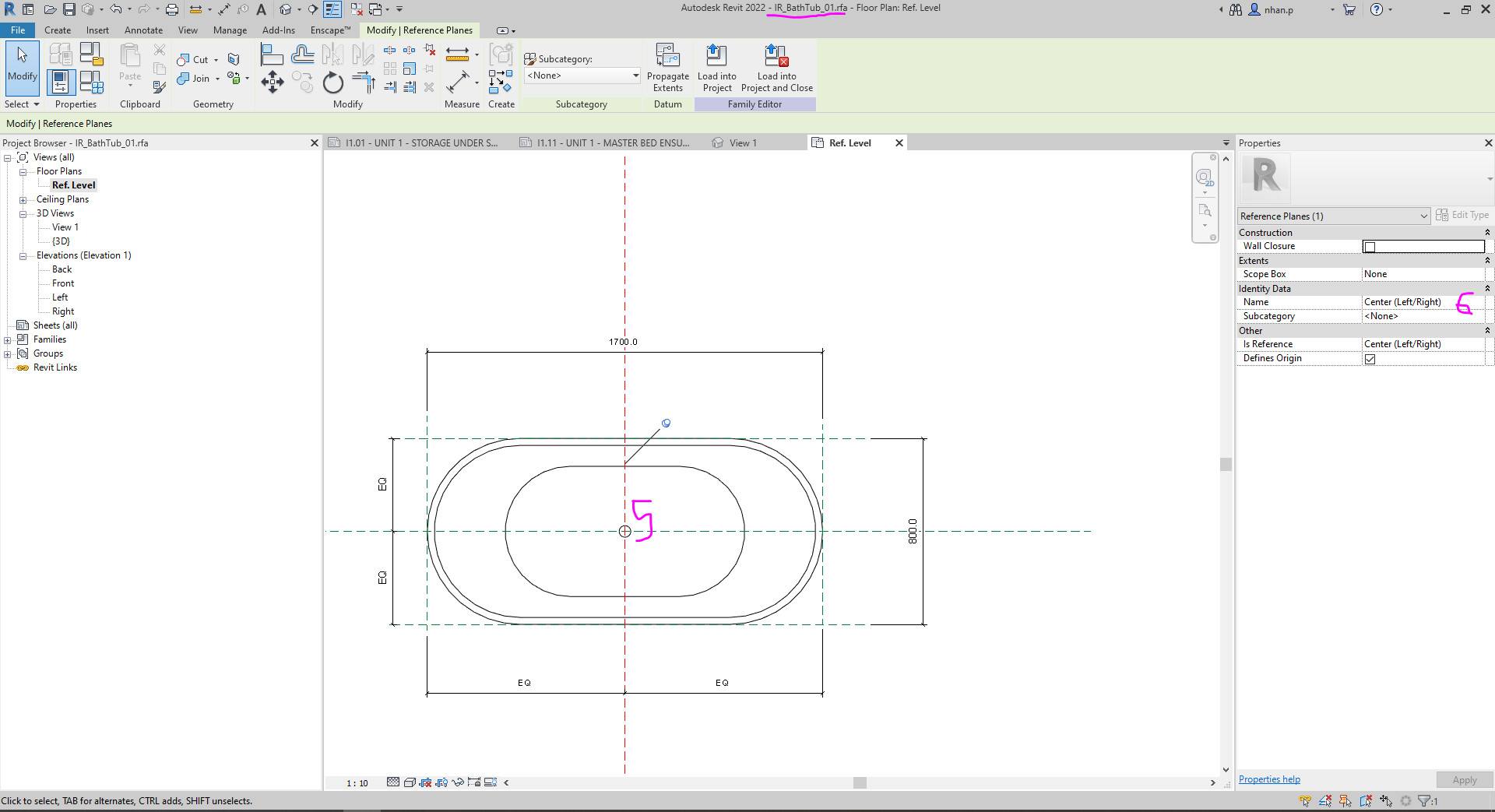
Task: Switch to the View 1 tab
Action: click(x=741, y=142)
